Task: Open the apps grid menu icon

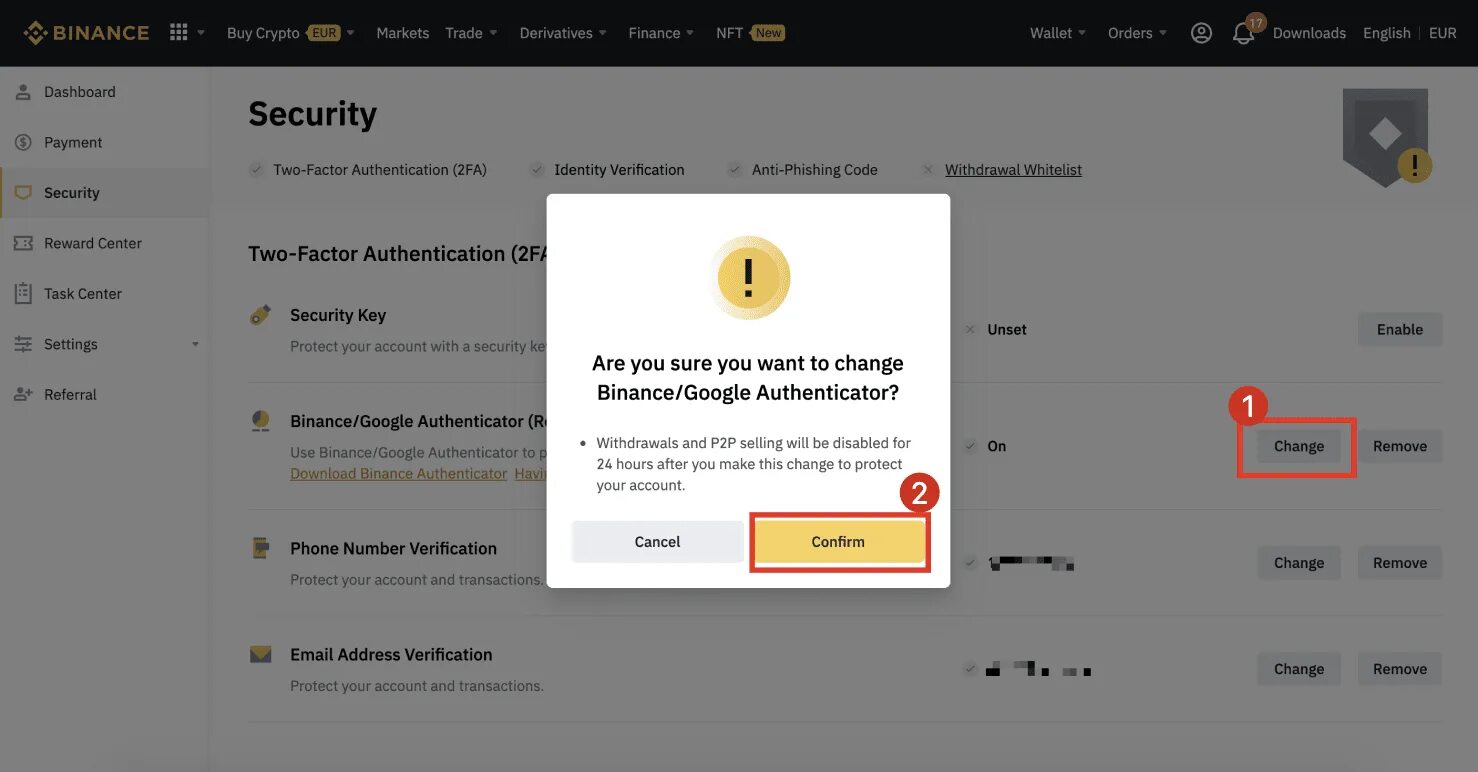Action: pyautogui.click(x=179, y=33)
